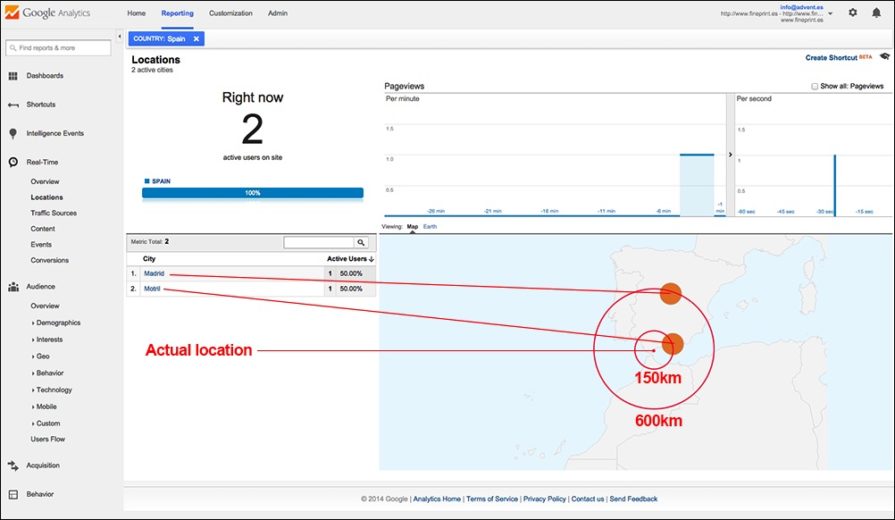Click the Shortcuts arrow icon
This screenshot has height=520, width=895.
pos(13,104)
